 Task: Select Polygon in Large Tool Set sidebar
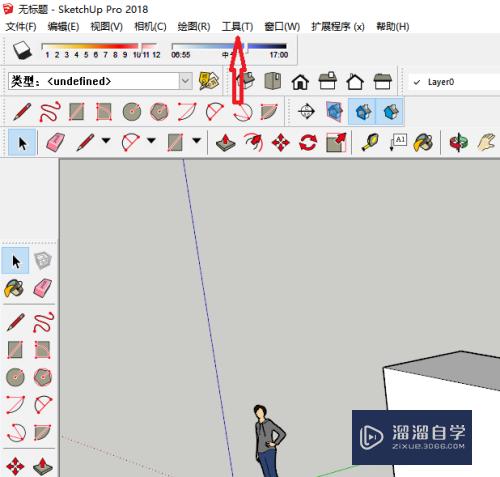[x=43, y=377]
